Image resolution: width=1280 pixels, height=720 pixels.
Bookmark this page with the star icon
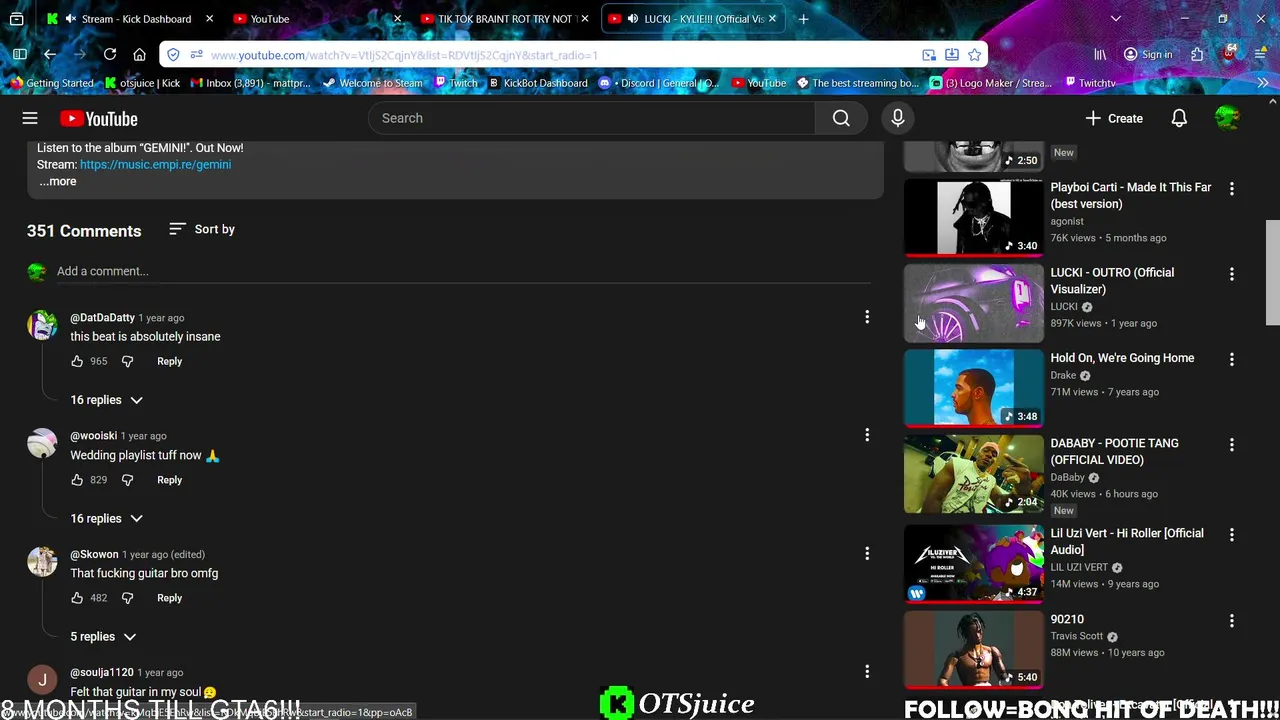[x=974, y=55]
